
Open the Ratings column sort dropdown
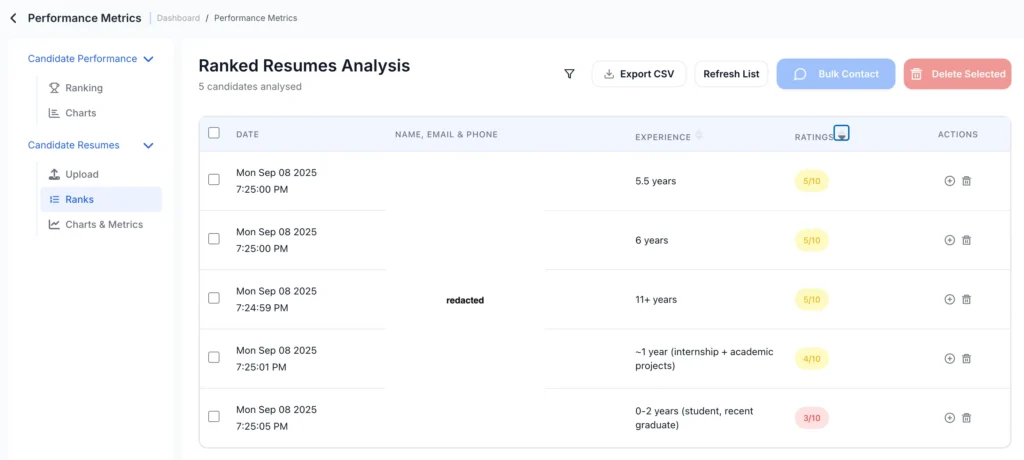(x=841, y=134)
